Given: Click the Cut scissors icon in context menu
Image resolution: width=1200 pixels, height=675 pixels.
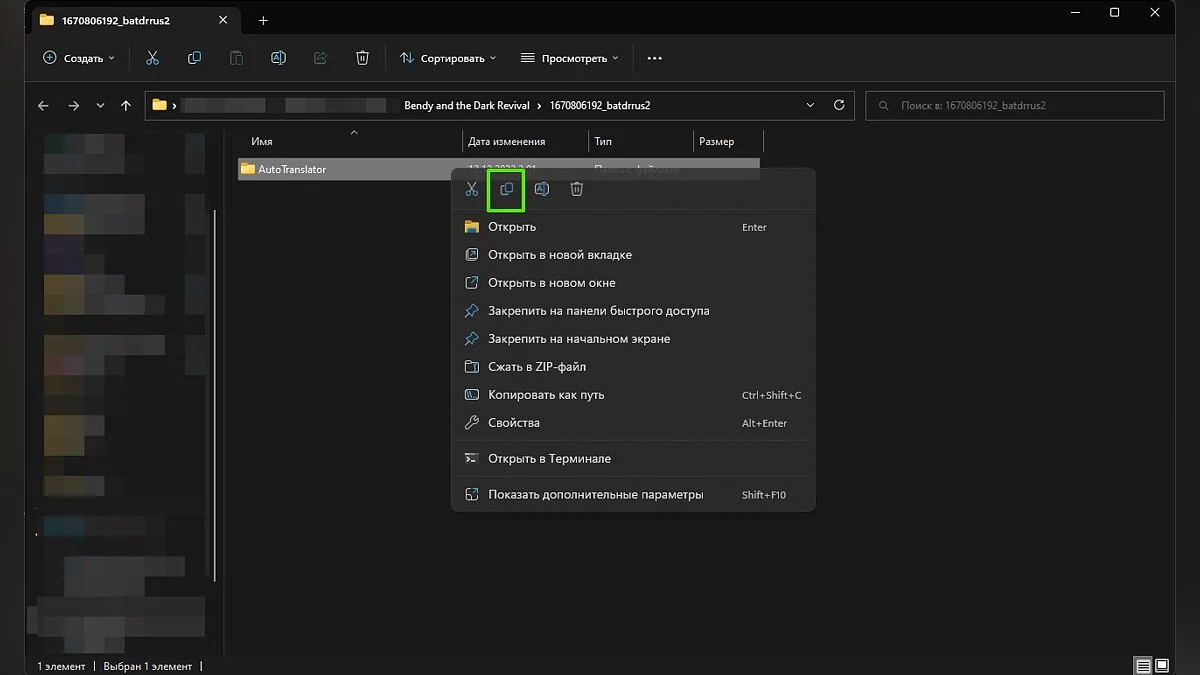Looking at the screenshot, I should click(472, 189).
